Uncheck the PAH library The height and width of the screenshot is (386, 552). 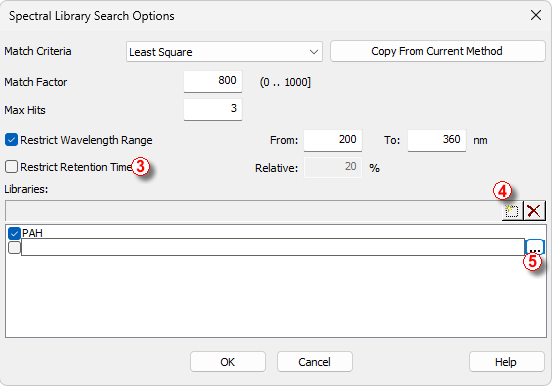[x=14, y=233]
